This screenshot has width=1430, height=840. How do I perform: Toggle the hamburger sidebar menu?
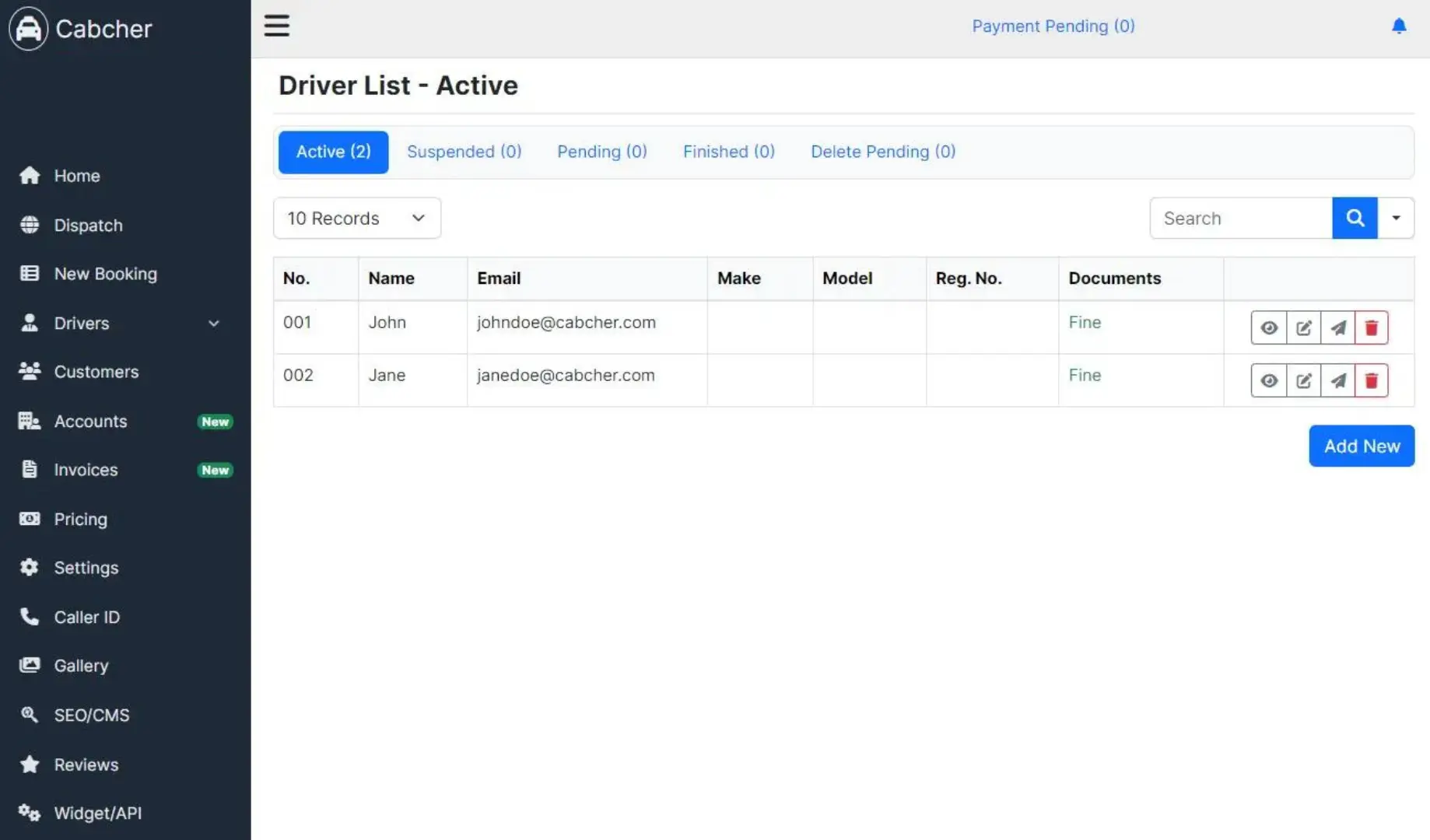point(276,26)
